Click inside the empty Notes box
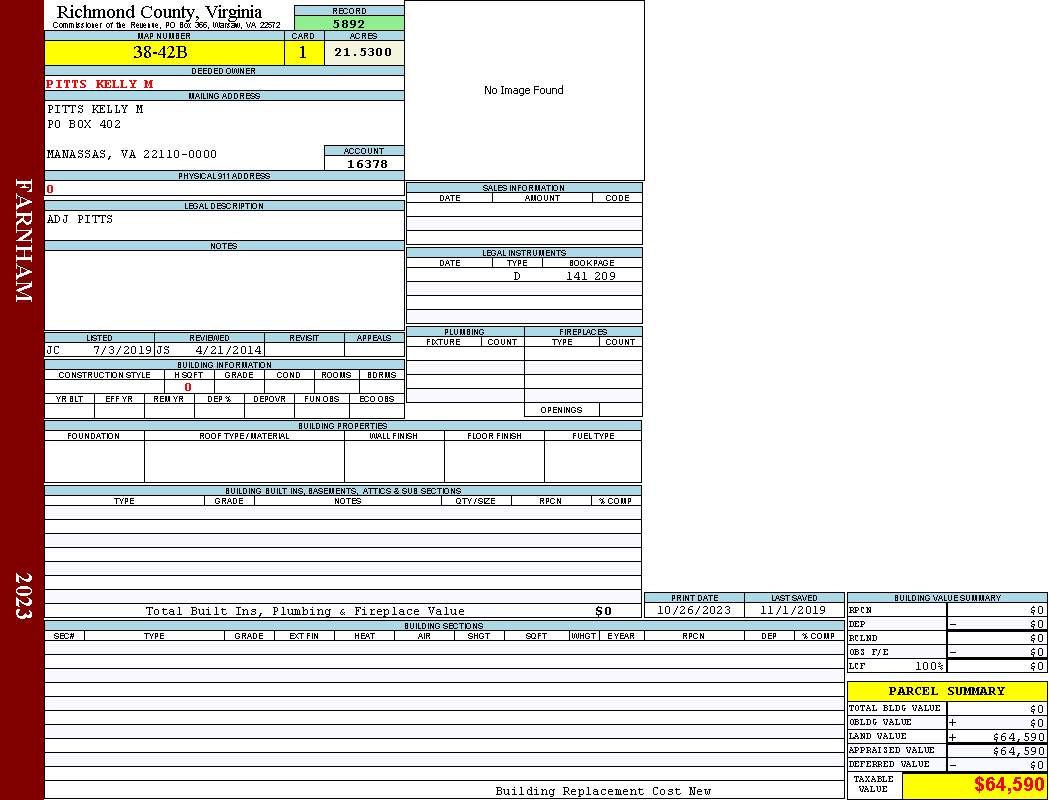Viewport: 1050px width, 800px height. coord(223,290)
